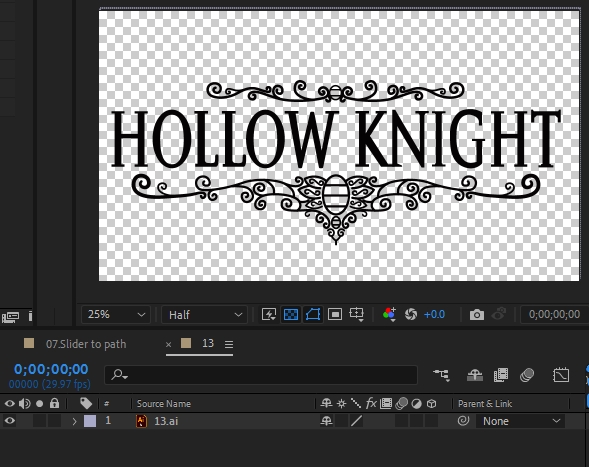The image size is (589, 467).
Task: Toggle continuous rasterize box for 13.ai
Action: pyautogui.click(x=341, y=421)
